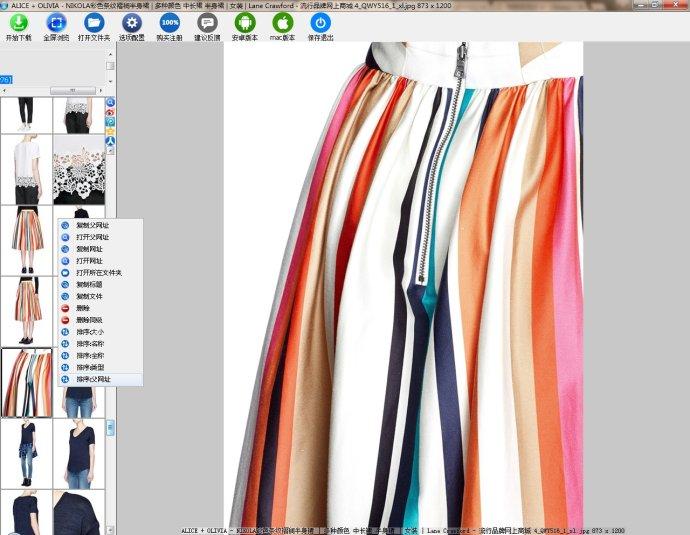Select the lace detail close-up thumbnail

pyautogui.click(x=79, y=169)
